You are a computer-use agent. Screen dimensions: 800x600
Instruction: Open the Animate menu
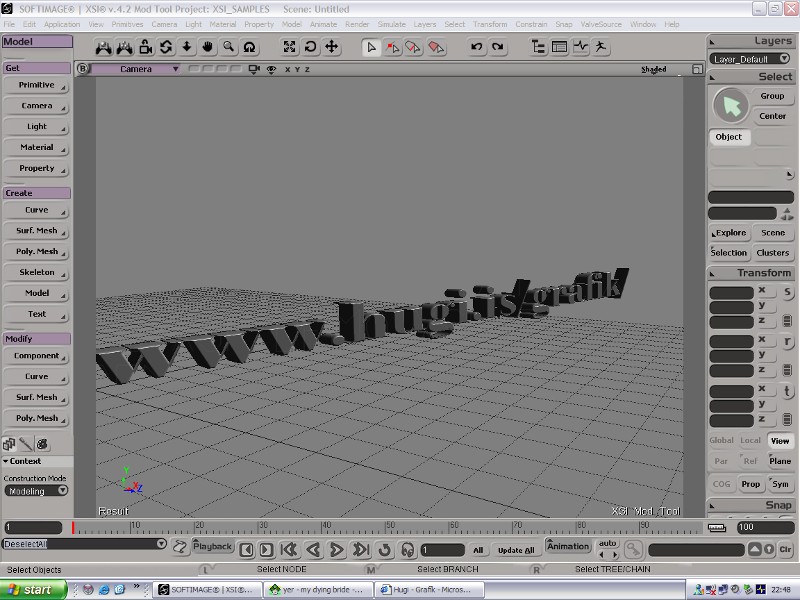pyautogui.click(x=323, y=24)
